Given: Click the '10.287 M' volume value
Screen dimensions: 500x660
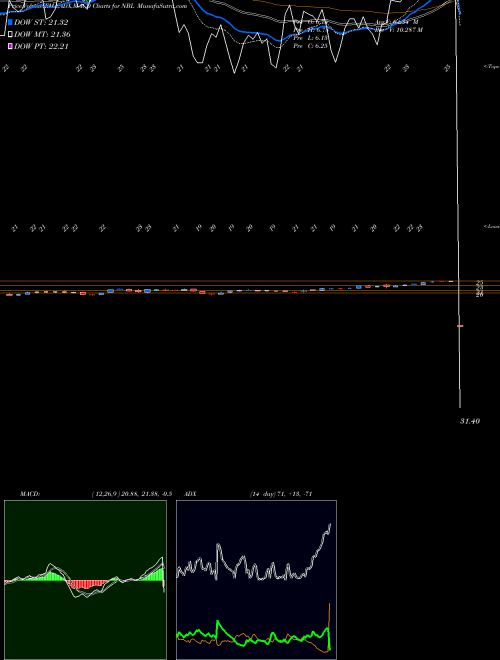Looking at the screenshot, I should click(x=410, y=30).
